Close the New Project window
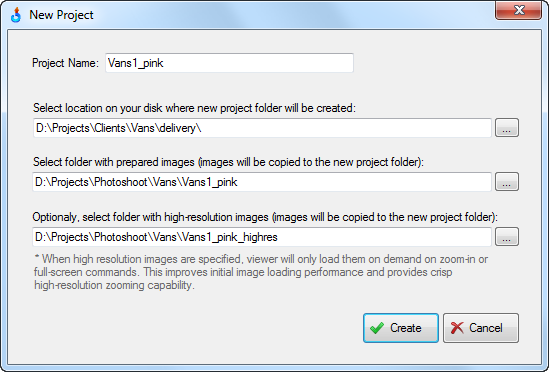Viewport: 549px width, 372px height. [519, 10]
